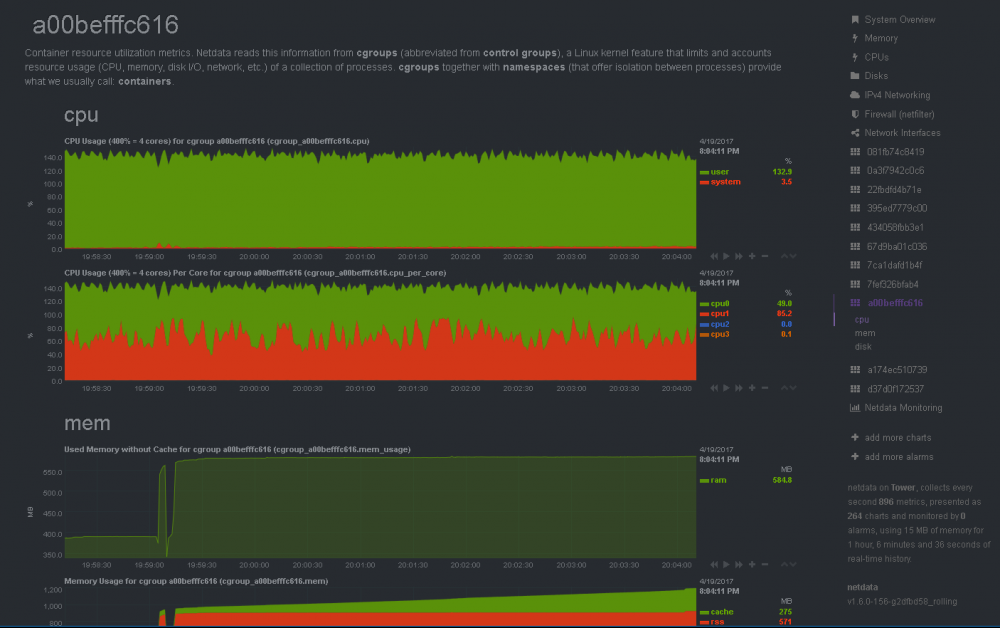Image resolution: width=1000 pixels, height=628 pixels.
Task: Click the Used Memory without Cache chart
Action: [380, 508]
